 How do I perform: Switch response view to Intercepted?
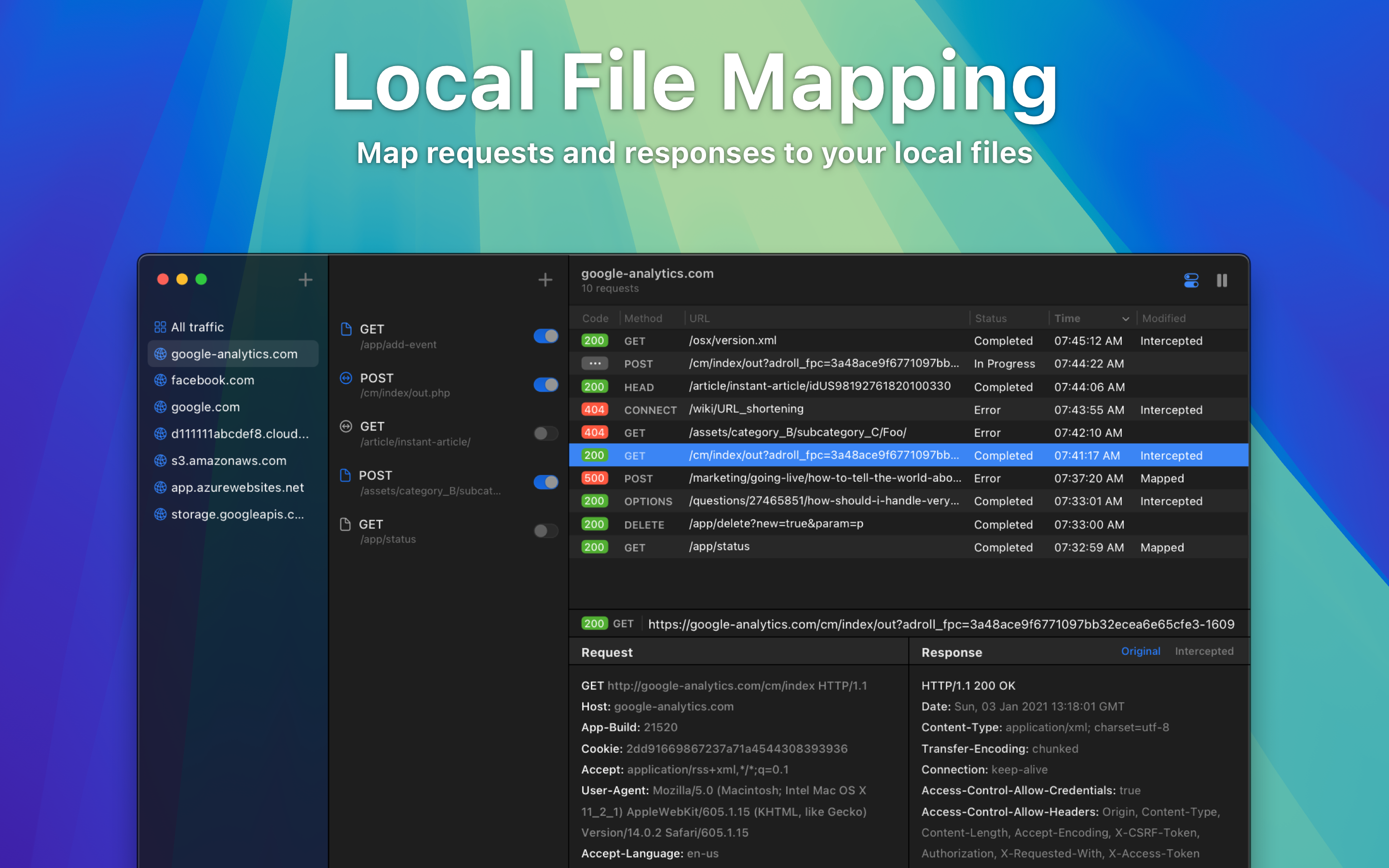pos(1204,651)
